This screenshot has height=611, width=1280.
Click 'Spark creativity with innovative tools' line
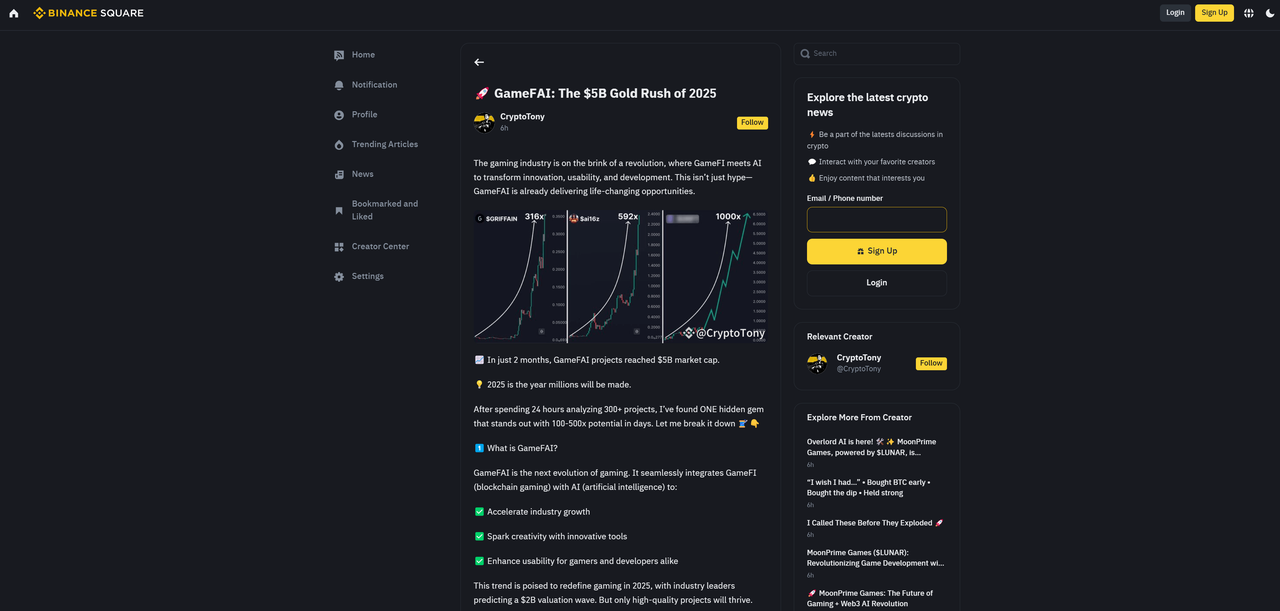tap(550, 537)
